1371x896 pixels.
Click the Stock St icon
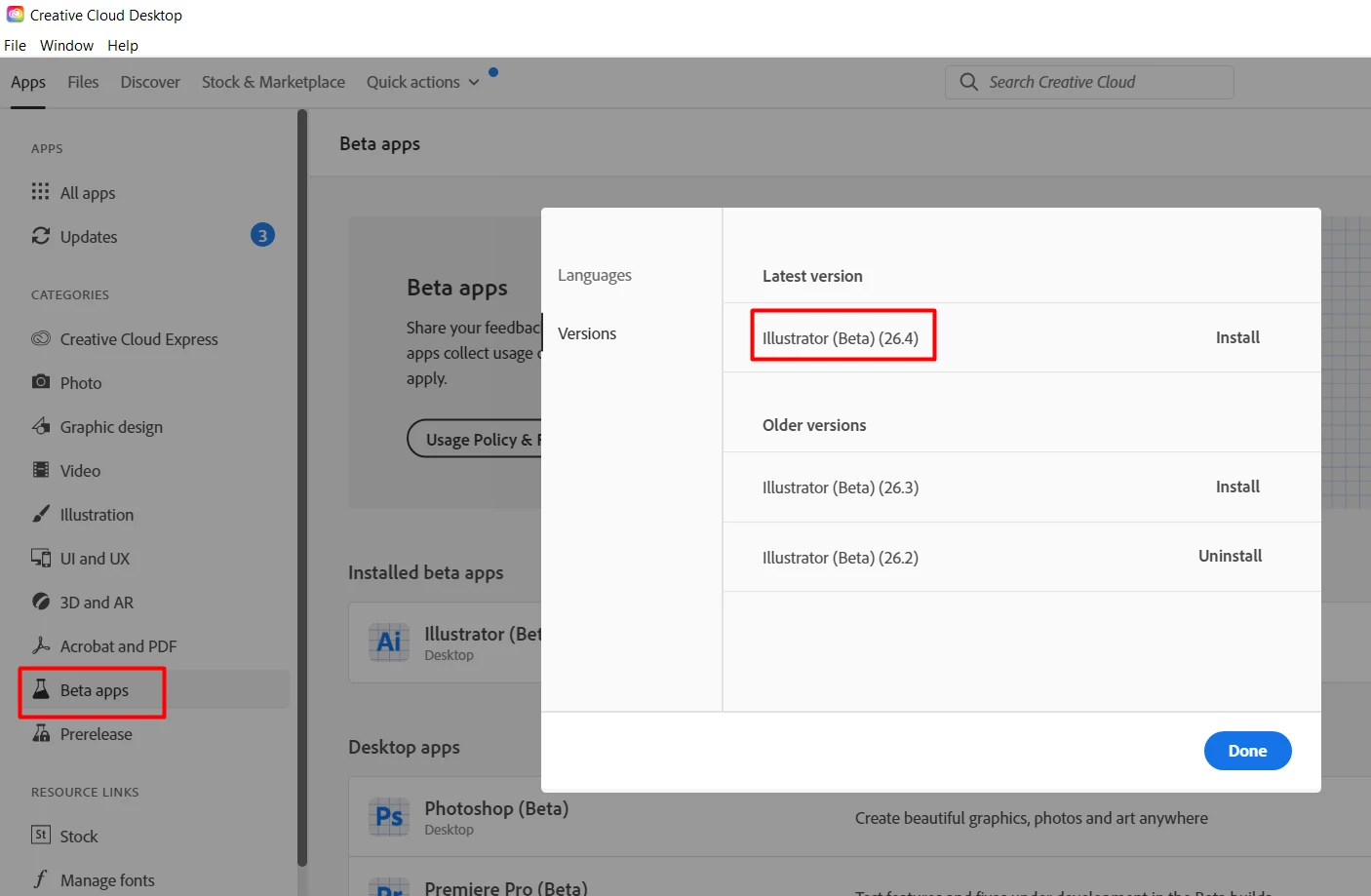(40, 835)
